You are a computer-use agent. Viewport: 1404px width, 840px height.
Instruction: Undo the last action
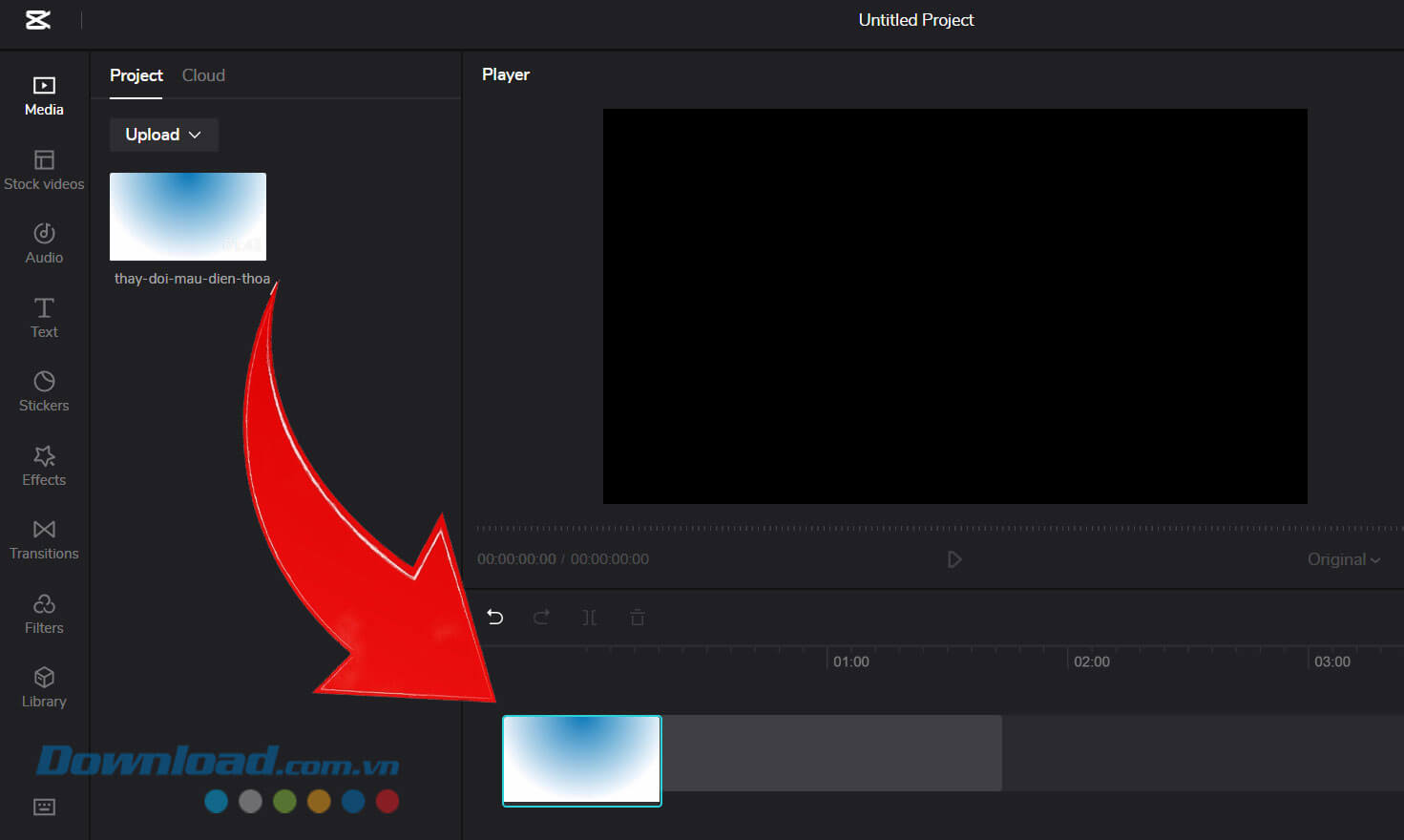point(494,618)
